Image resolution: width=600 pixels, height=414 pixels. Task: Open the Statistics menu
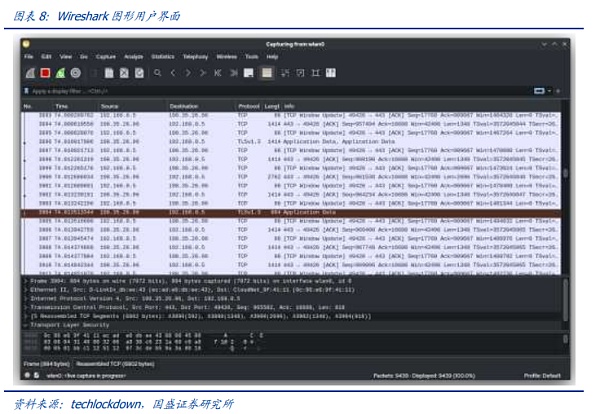(x=162, y=57)
